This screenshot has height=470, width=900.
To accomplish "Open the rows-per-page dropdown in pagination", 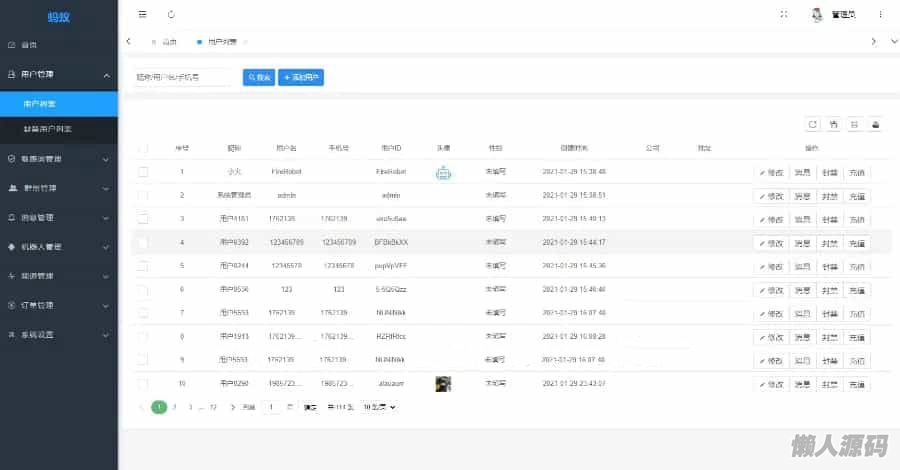I will click(x=379, y=407).
